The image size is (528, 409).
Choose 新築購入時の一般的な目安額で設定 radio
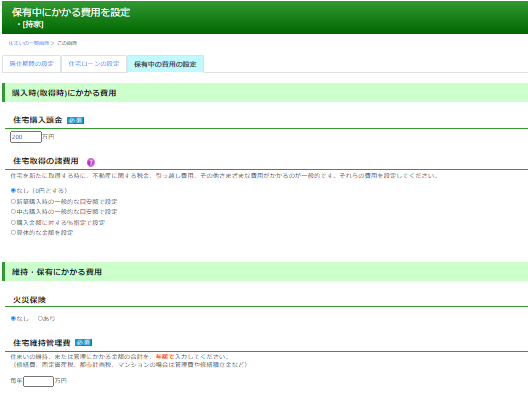13,202
